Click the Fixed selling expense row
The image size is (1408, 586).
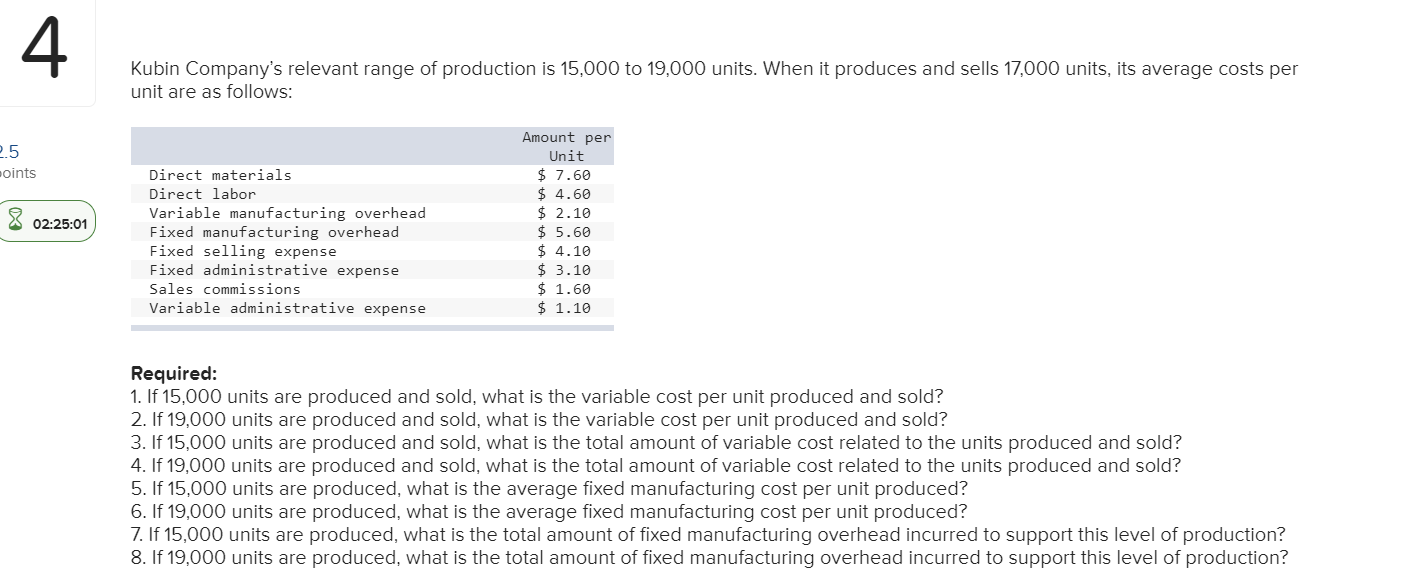point(242,251)
